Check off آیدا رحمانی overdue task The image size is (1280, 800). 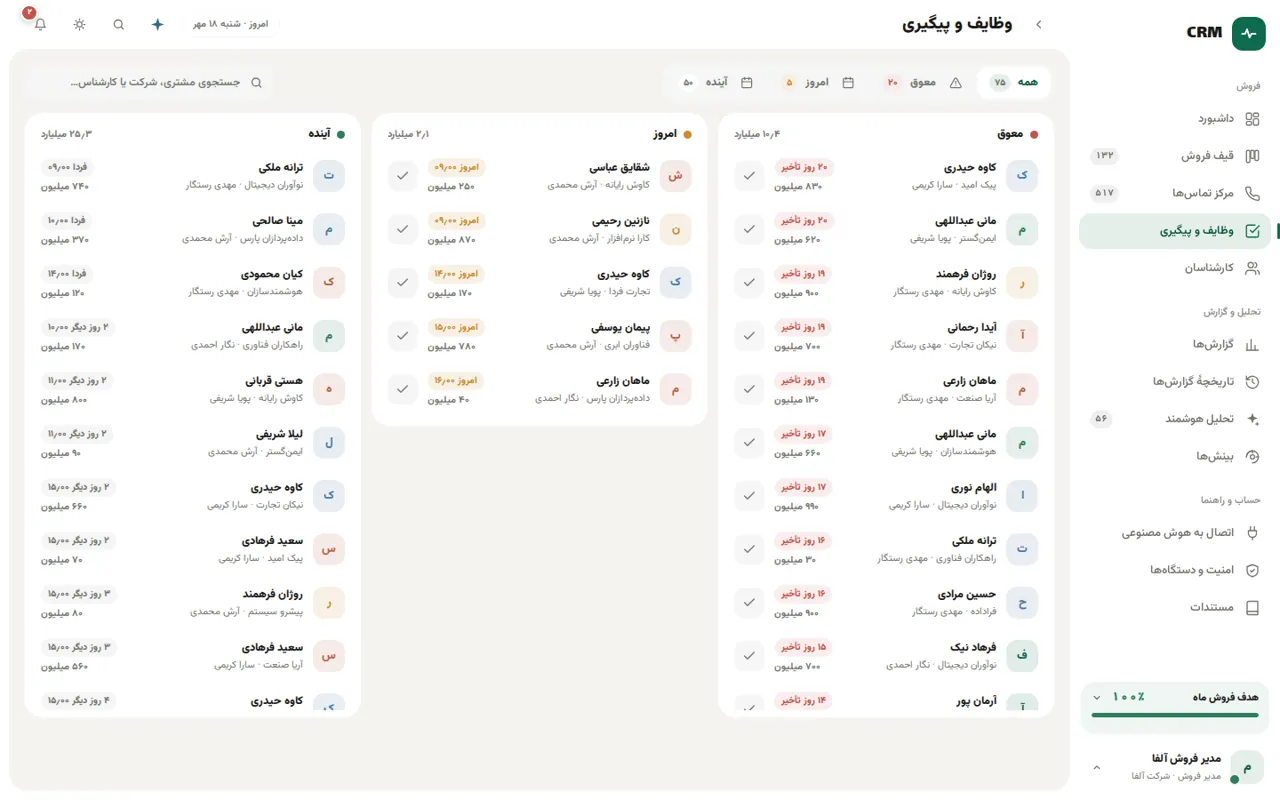pos(750,336)
